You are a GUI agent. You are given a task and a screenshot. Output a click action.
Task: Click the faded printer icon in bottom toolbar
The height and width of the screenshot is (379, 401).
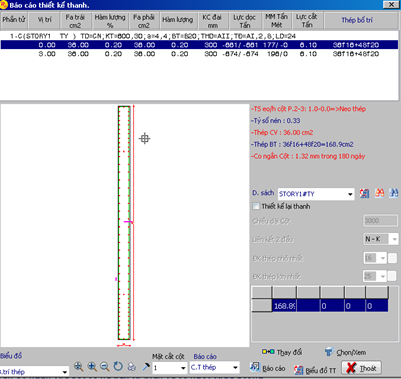click(132, 367)
